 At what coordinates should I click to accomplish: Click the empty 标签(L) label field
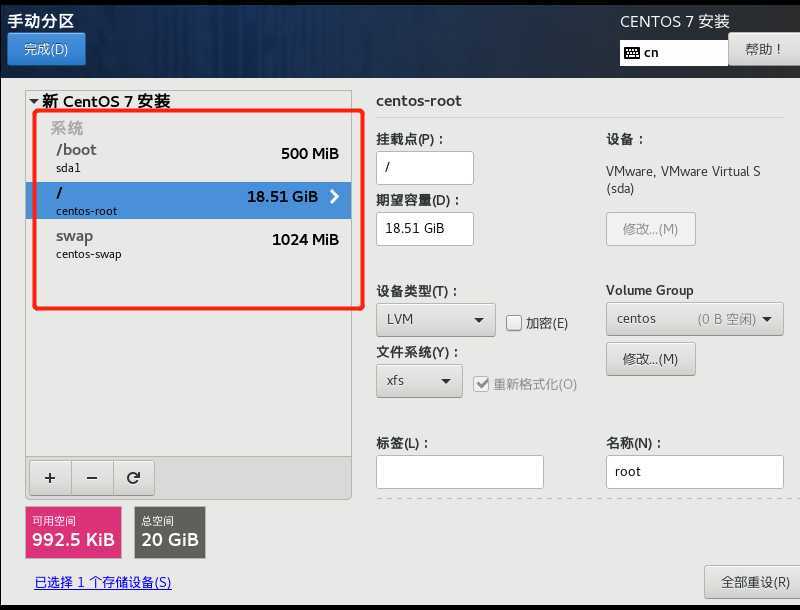pos(460,472)
